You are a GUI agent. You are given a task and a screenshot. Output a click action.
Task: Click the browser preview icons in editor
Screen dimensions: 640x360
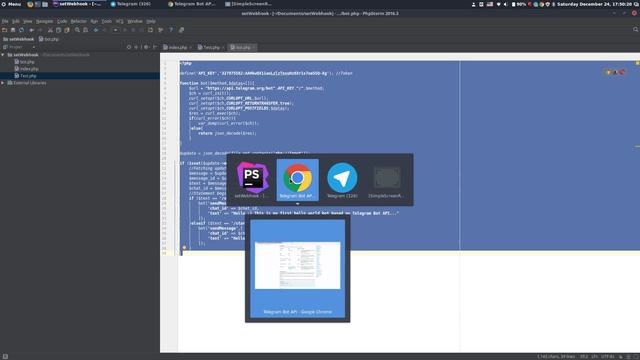tap(616, 72)
